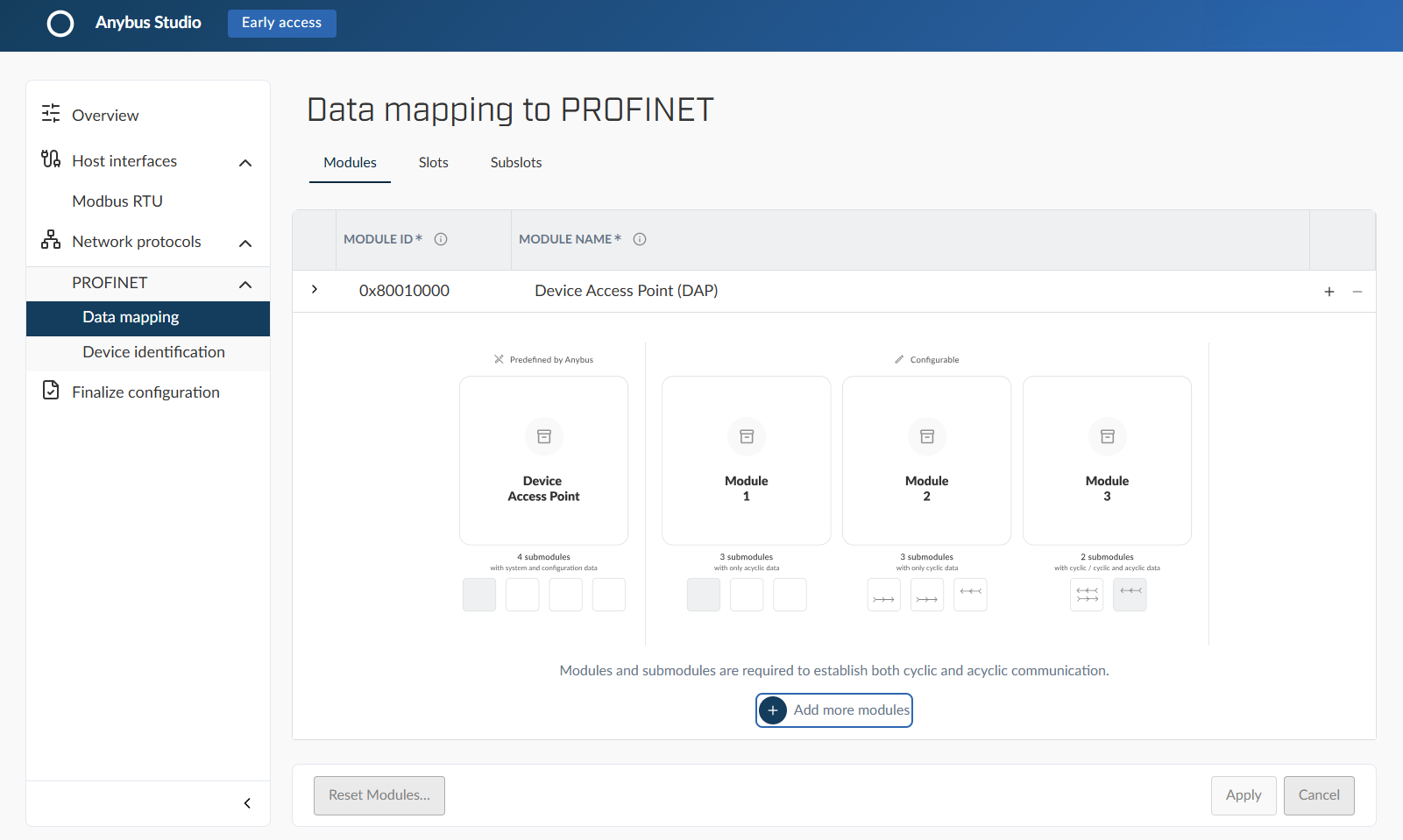The image size is (1403, 840).
Task: Expand the 0x80010000 module row
Action: [x=315, y=289]
